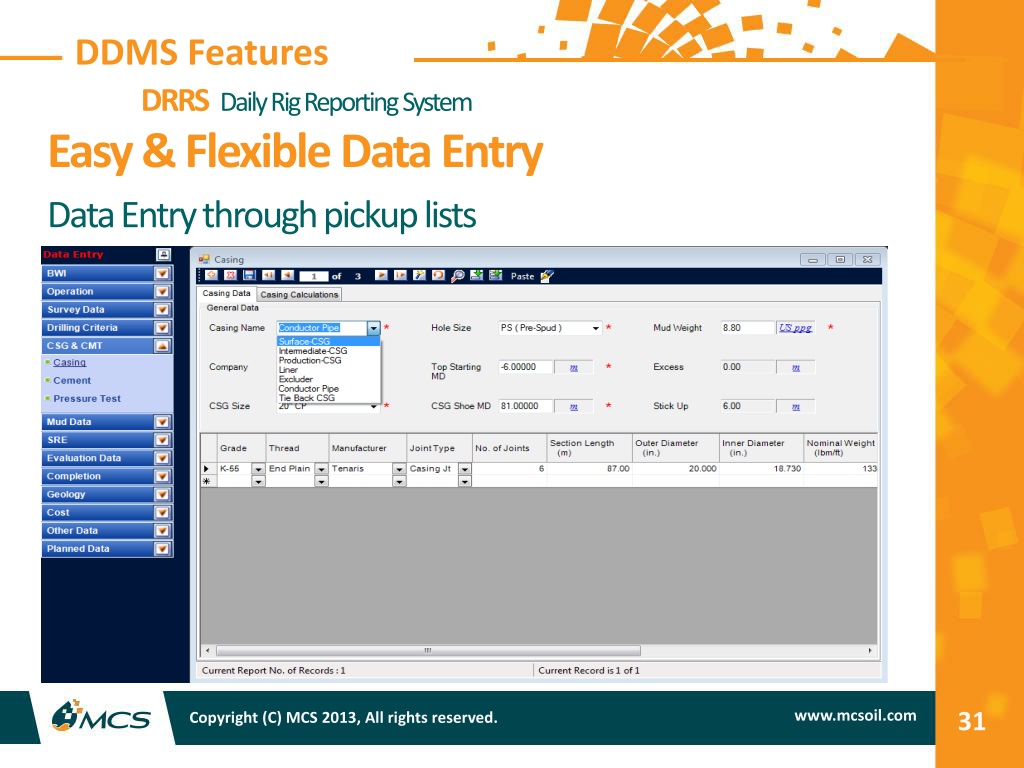Click the scrollbar right arrow in grid
This screenshot has height=768, width=1024.
870,650
